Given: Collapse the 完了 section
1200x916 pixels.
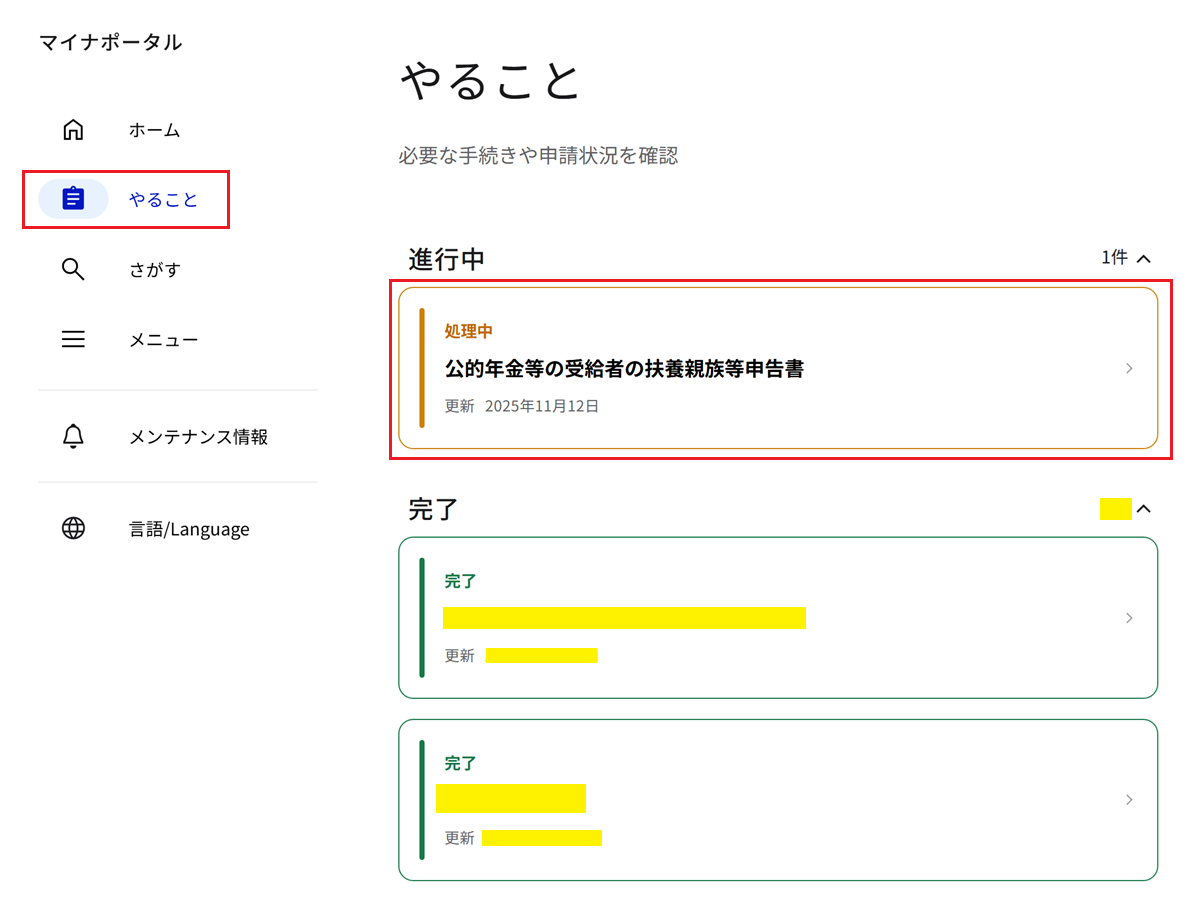Looking at the screenshot, I should click(1144, 509).
